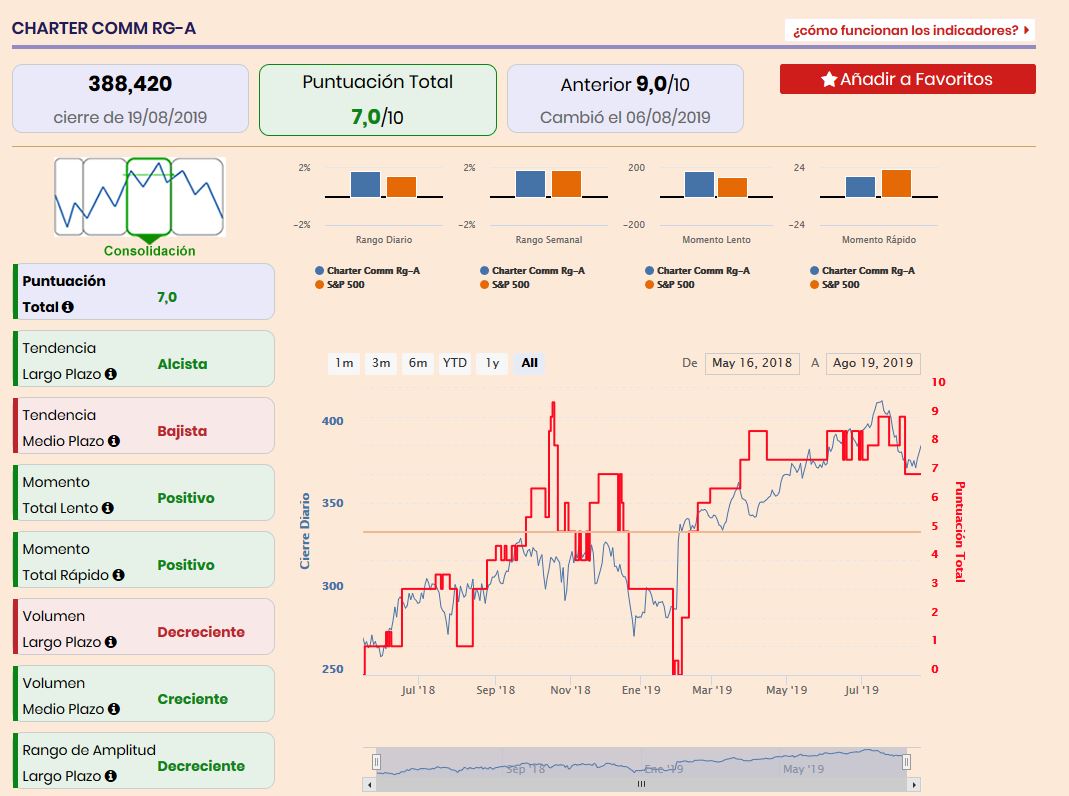The image size is (1069, 796).
Task: Open info icon for Tendencia Largo Plazo
Action: click(110, 374)
